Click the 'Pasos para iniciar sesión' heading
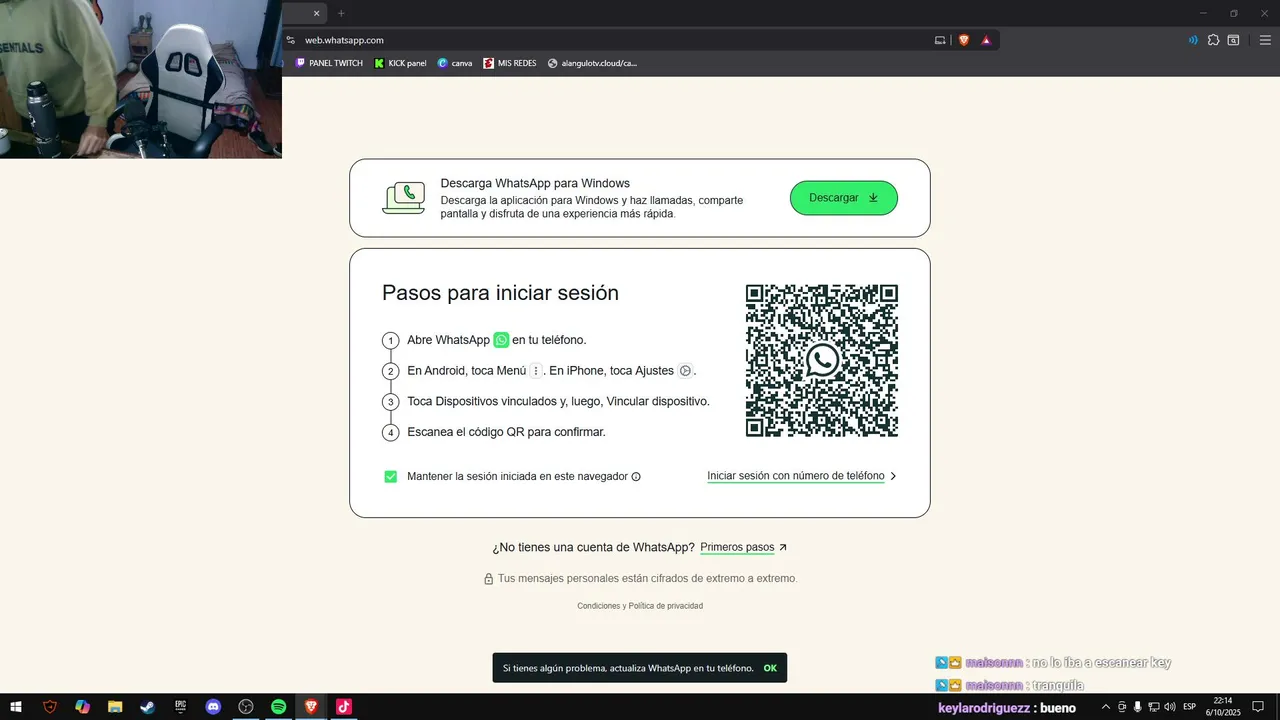 [x=500, y=293]
